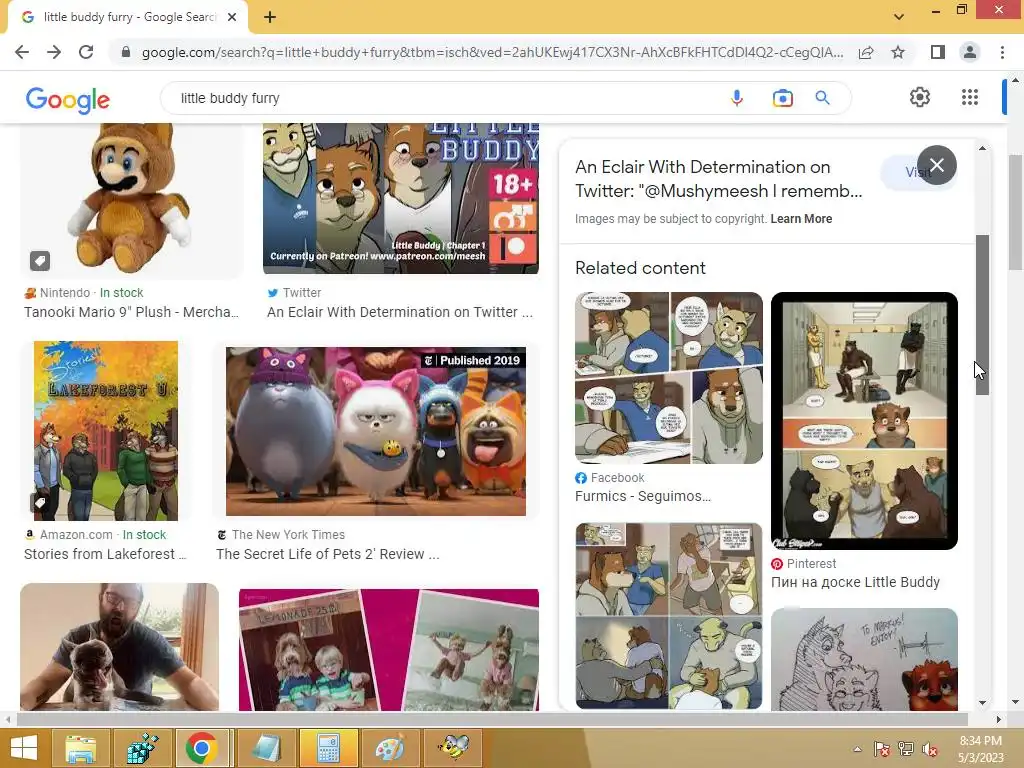Open Paint from the taskbar
The width and height of the screenshot is (1024, 768).
[x=390, y=748]
